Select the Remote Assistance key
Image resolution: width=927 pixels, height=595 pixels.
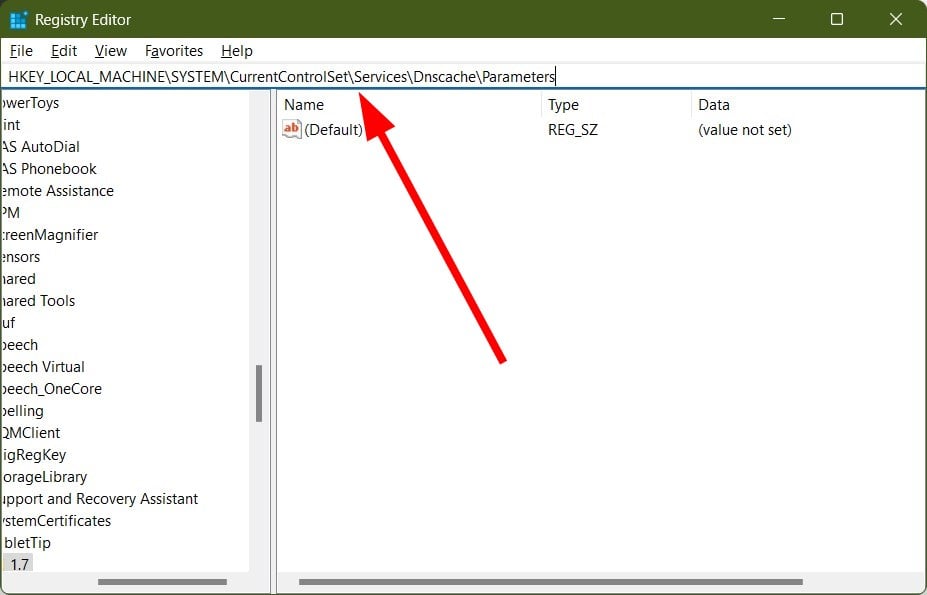click(57, 191)
